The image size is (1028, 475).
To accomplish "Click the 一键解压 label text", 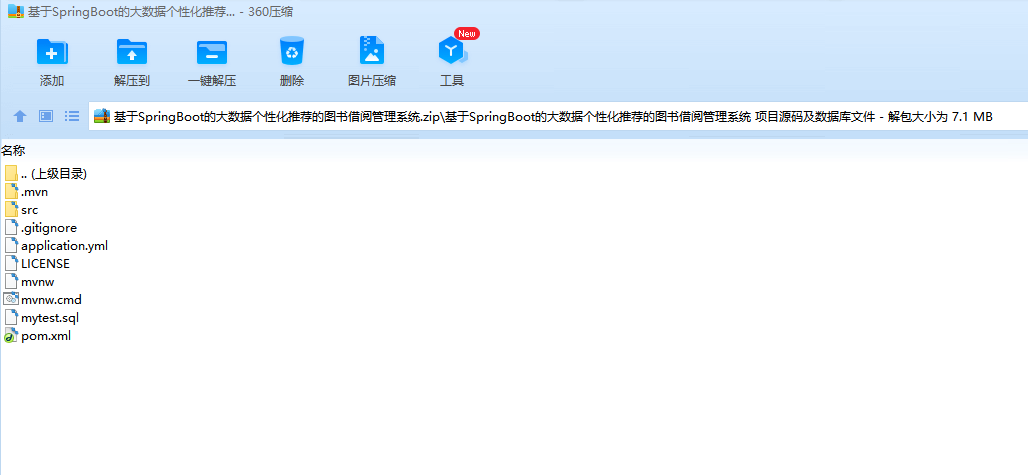I will pyautogui.click(x=212, y=81).
